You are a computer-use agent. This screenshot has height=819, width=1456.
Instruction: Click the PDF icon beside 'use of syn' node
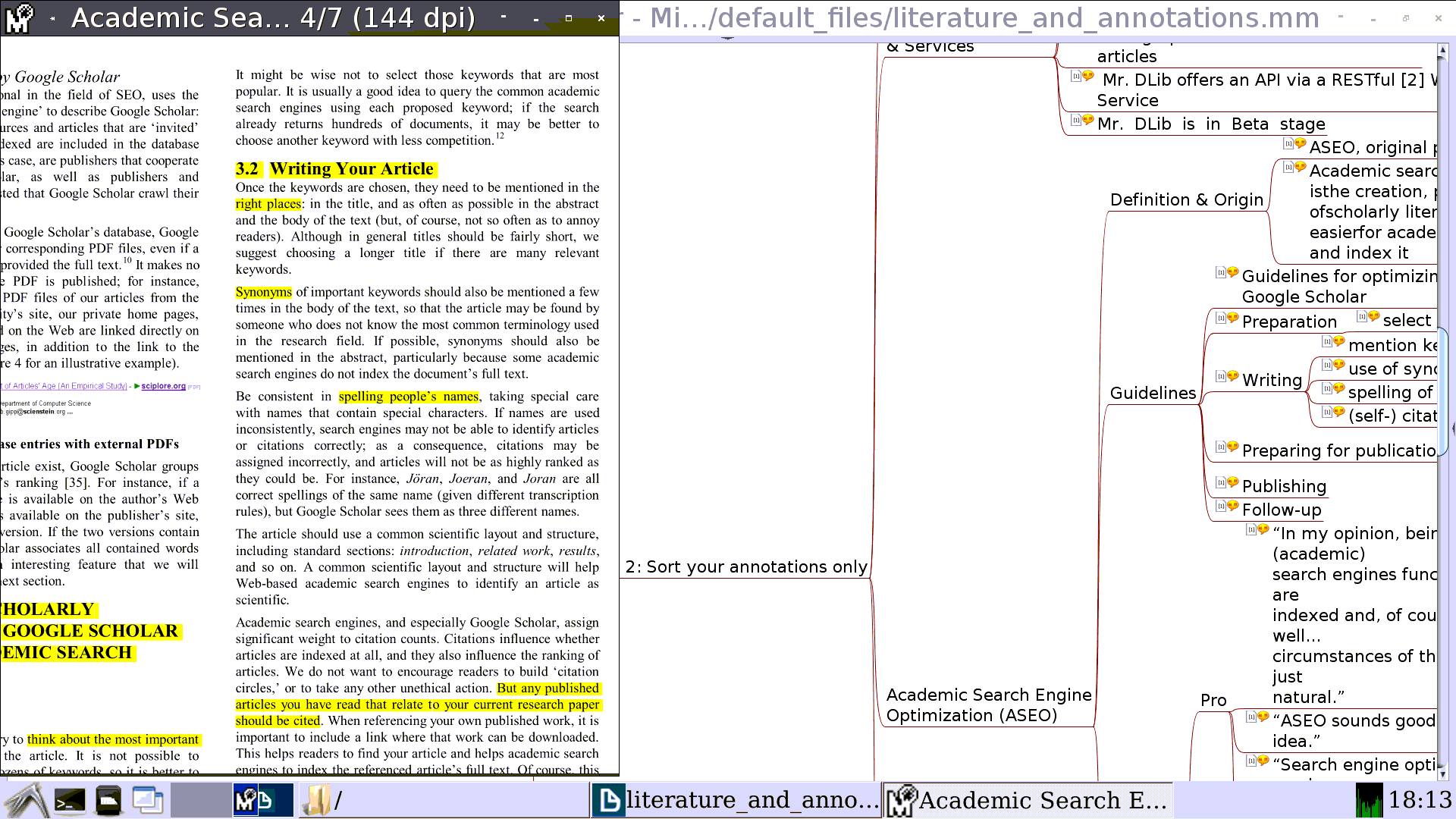[x=1326, y=365]
